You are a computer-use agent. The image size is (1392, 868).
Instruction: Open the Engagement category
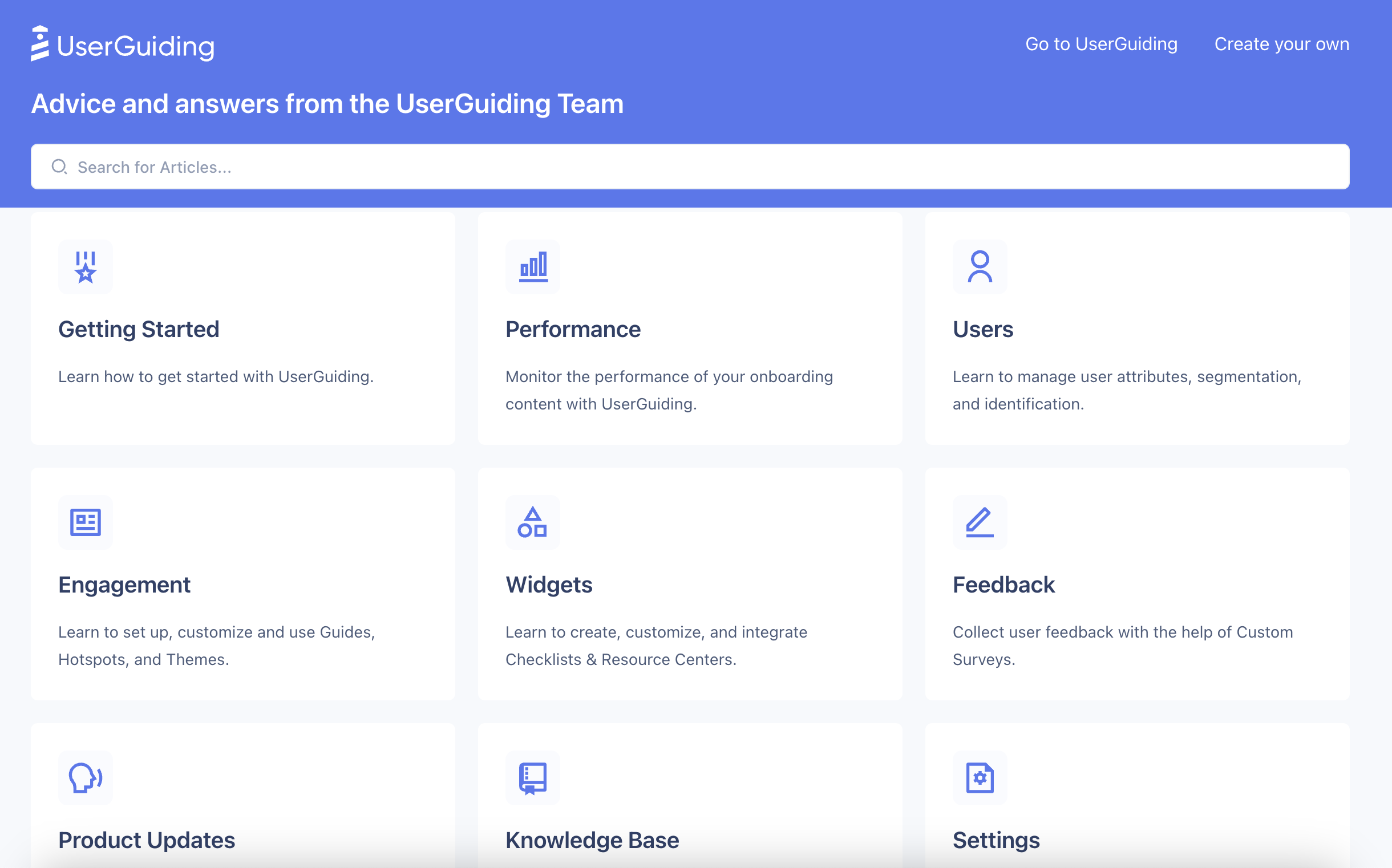(124, 584)
